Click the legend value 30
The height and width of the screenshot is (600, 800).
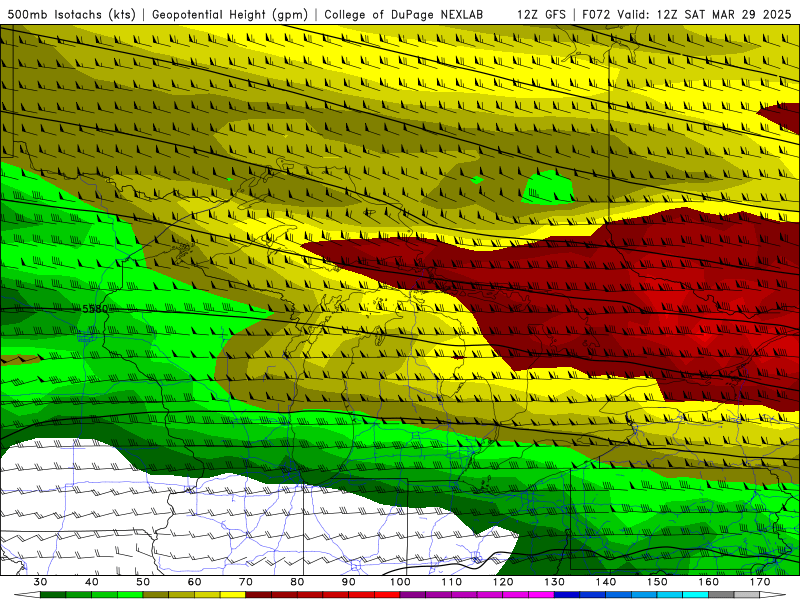[x=40, y=582]
